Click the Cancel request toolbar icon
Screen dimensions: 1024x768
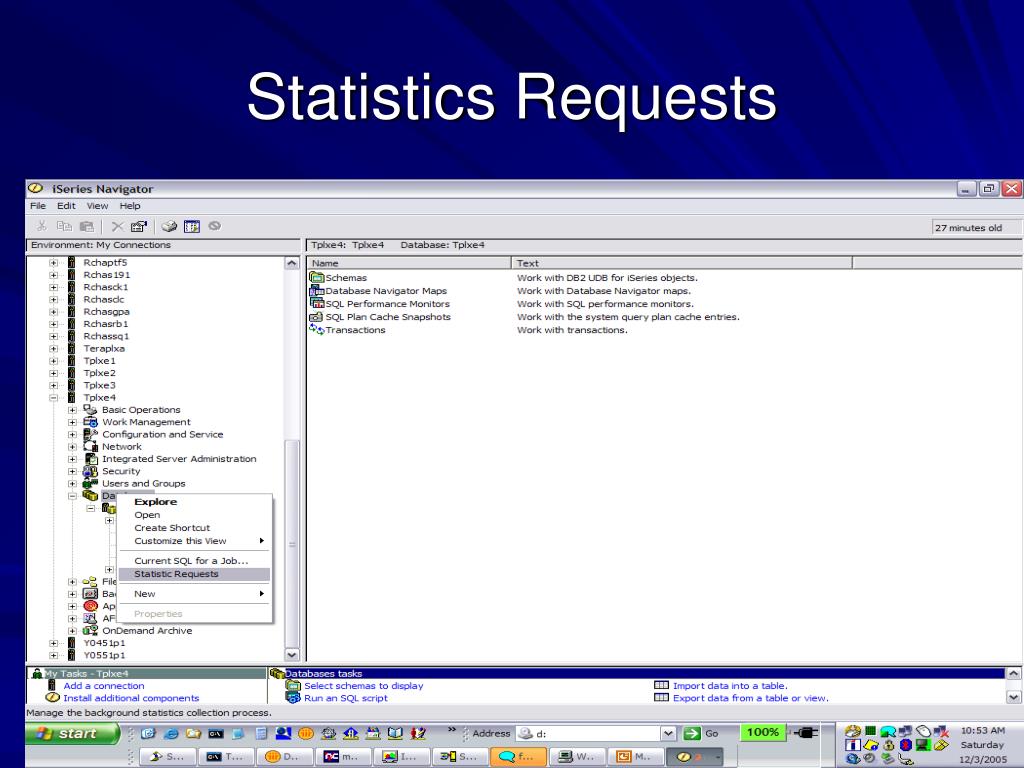tap(214, 226)
